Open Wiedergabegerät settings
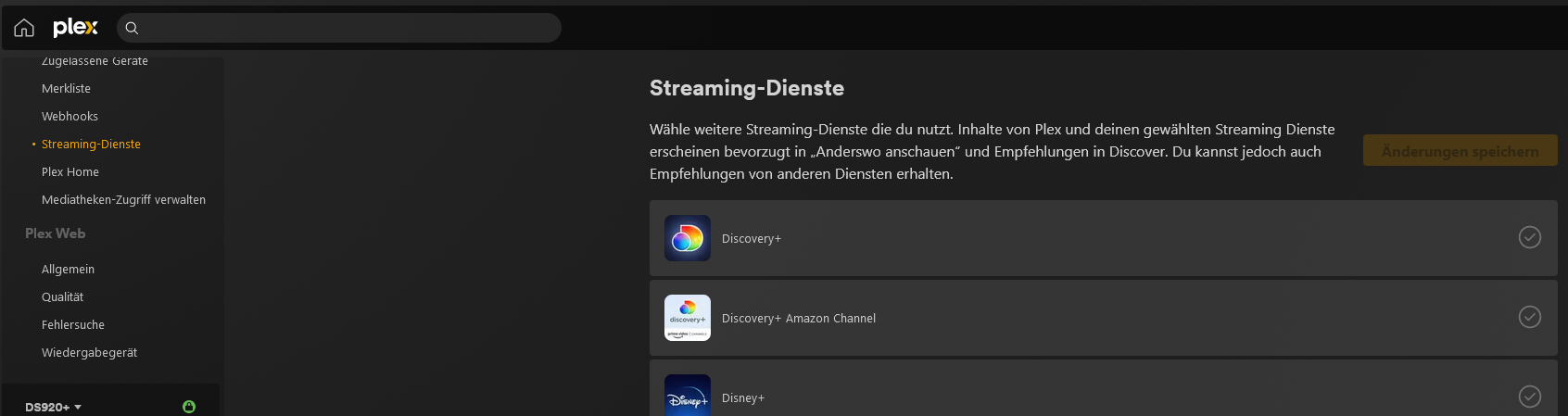The height and width of the screenshot is (416, 1568). point(89,353)
